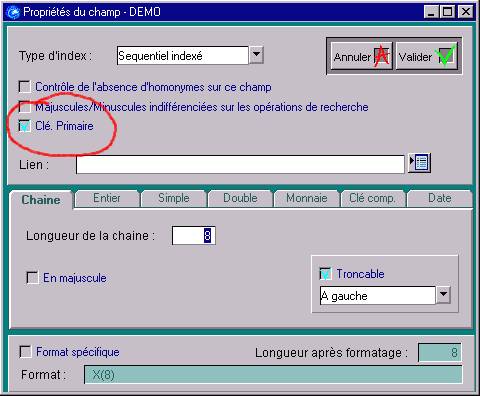Open the Date tab
This screenshot has width=480, height=396.
[x=440, y=198]
